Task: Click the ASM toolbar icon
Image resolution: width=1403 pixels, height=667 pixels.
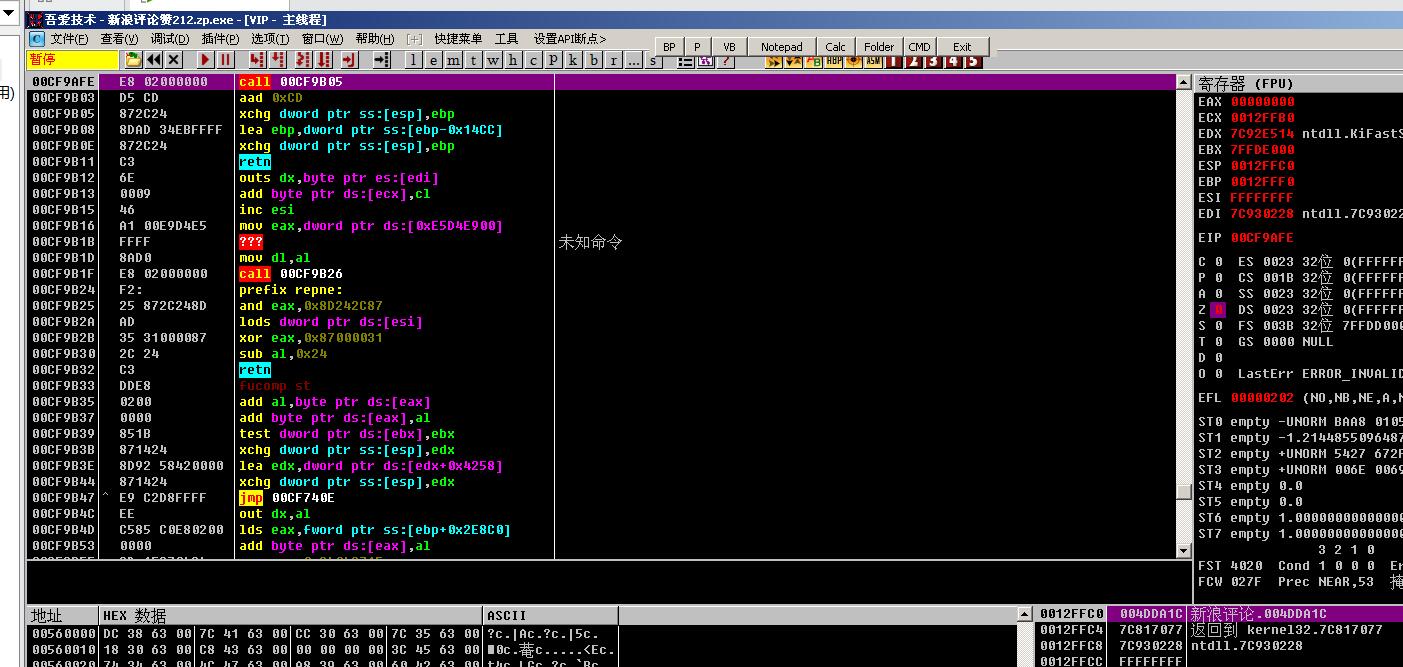Action: pyautogui.click(x=873, y=61)
